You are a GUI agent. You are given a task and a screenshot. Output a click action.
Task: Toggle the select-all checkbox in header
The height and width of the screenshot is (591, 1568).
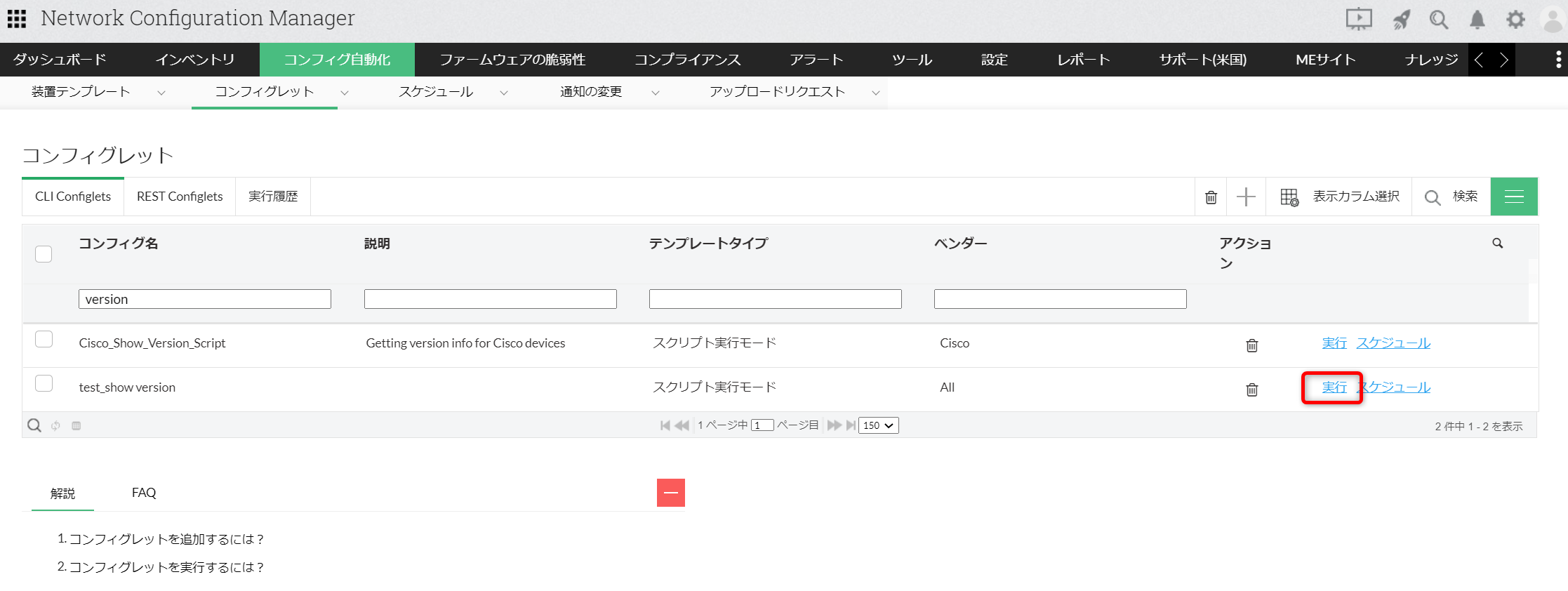44,254
